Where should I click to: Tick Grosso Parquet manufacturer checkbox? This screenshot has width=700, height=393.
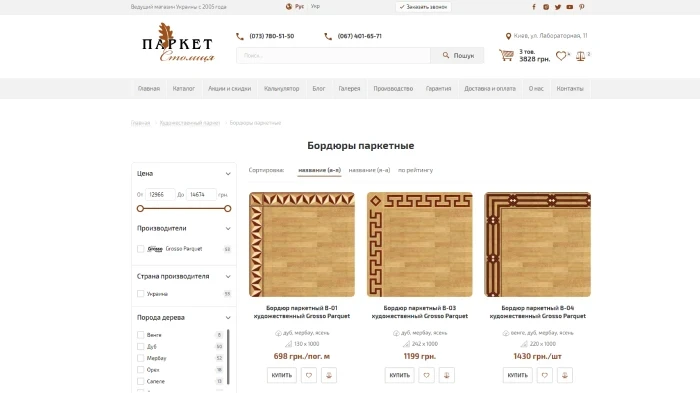pyautogui.click(x=141, y=249)
